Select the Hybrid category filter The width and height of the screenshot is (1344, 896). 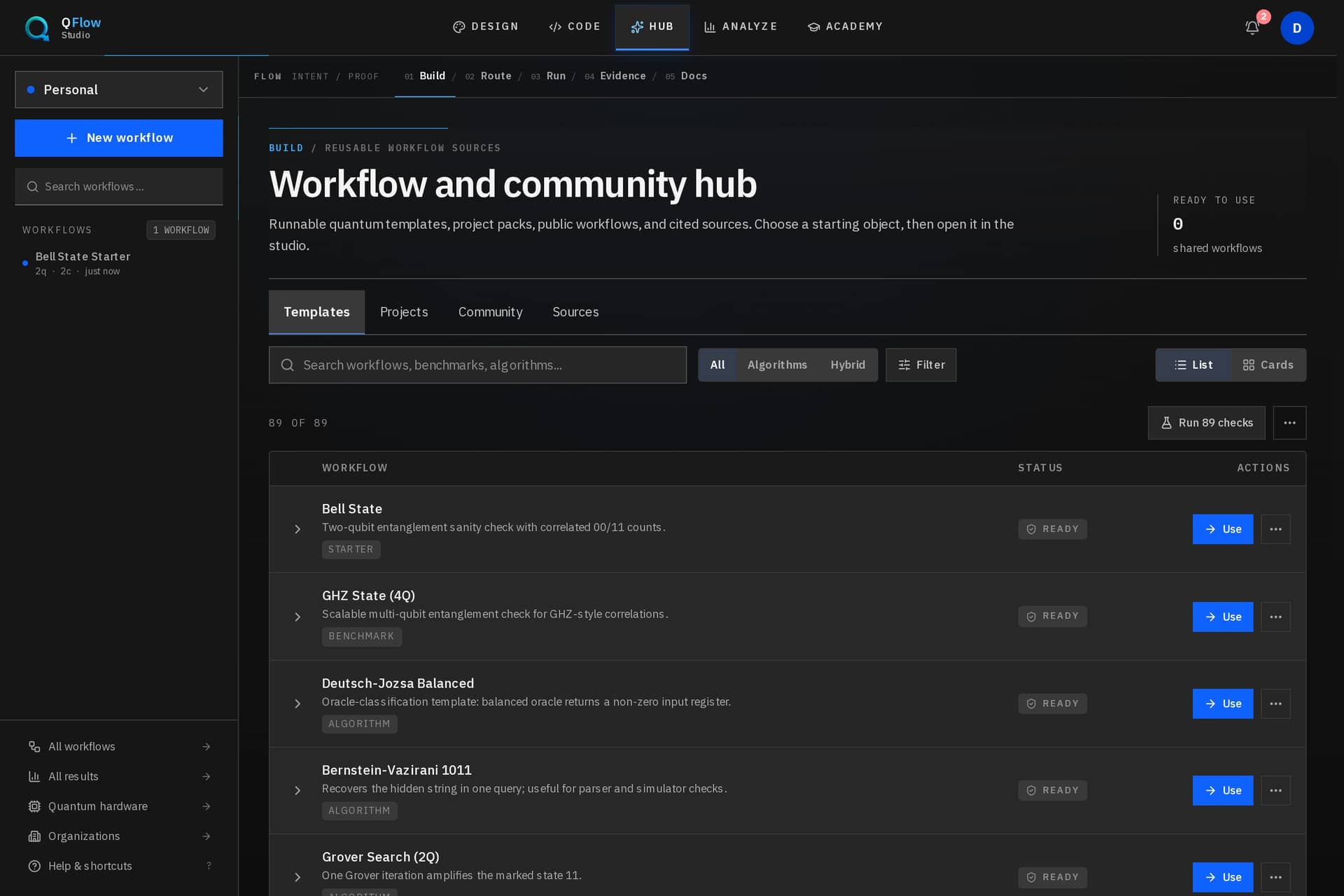848,365
